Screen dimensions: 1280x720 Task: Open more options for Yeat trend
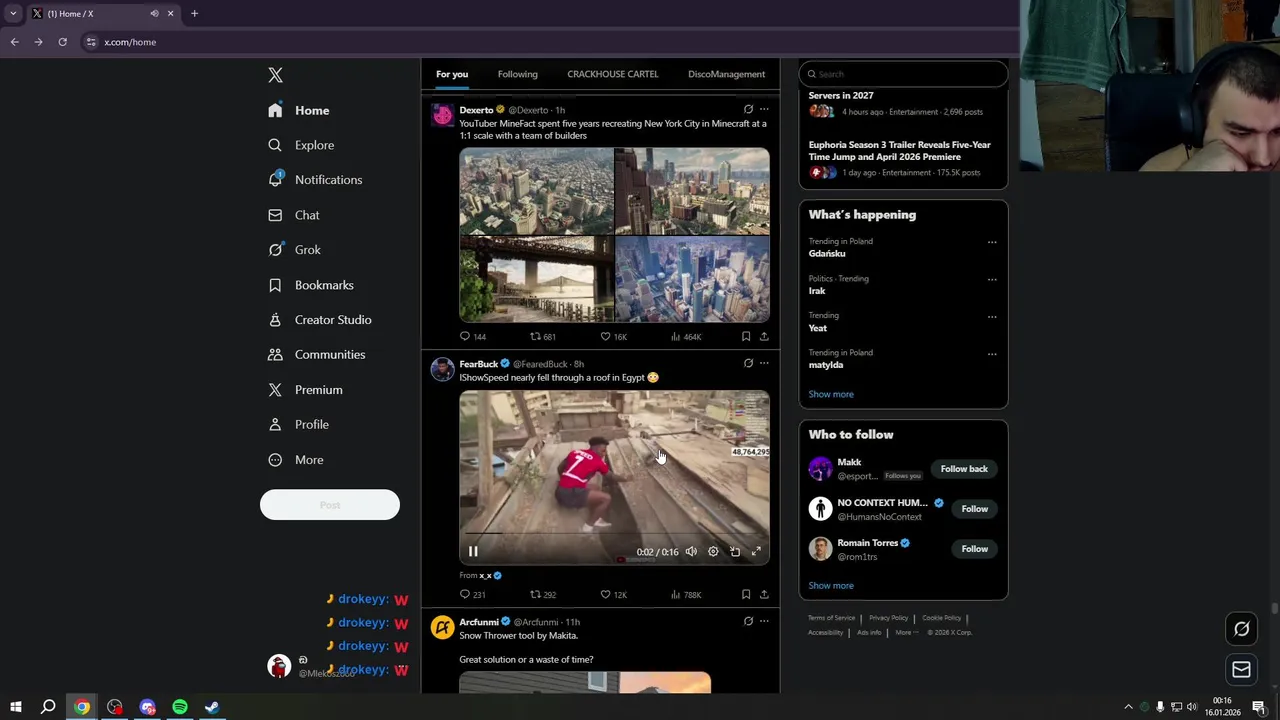tap(992, 316)
